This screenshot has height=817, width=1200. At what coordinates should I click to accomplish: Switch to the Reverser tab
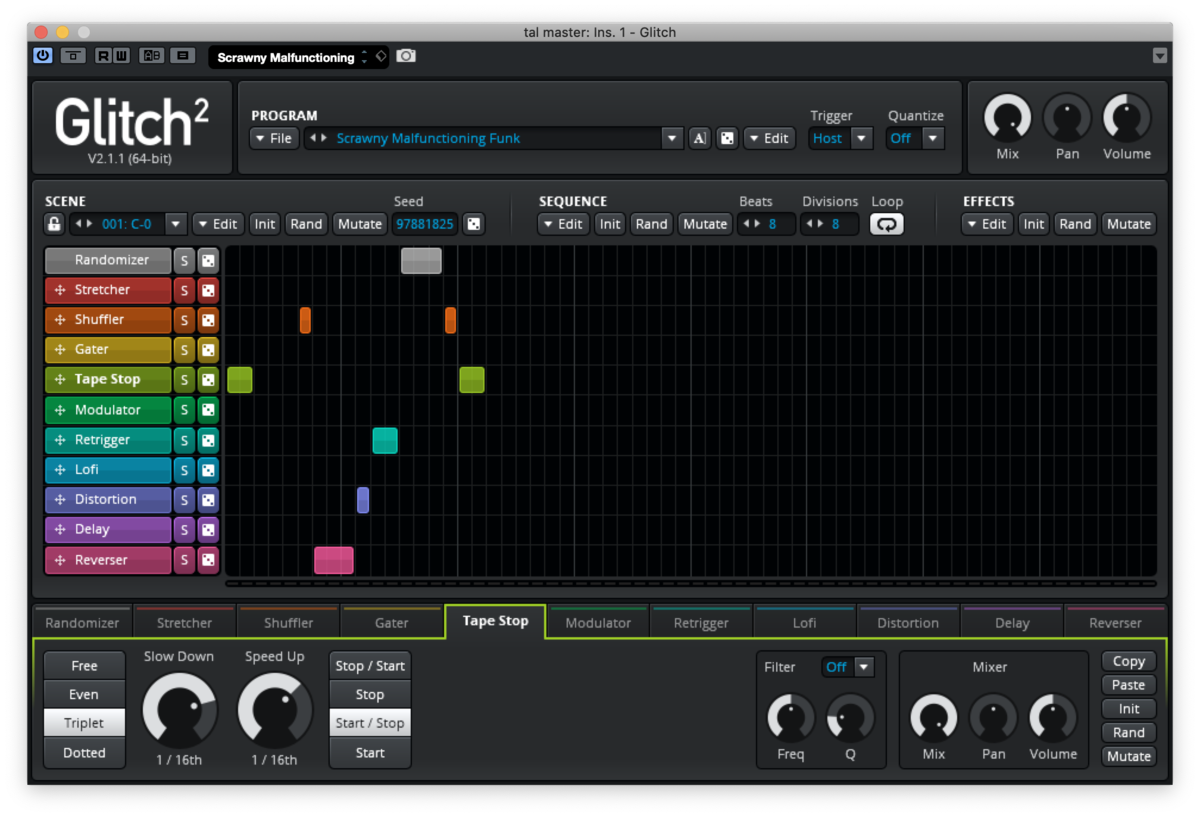click(1115, 622)
